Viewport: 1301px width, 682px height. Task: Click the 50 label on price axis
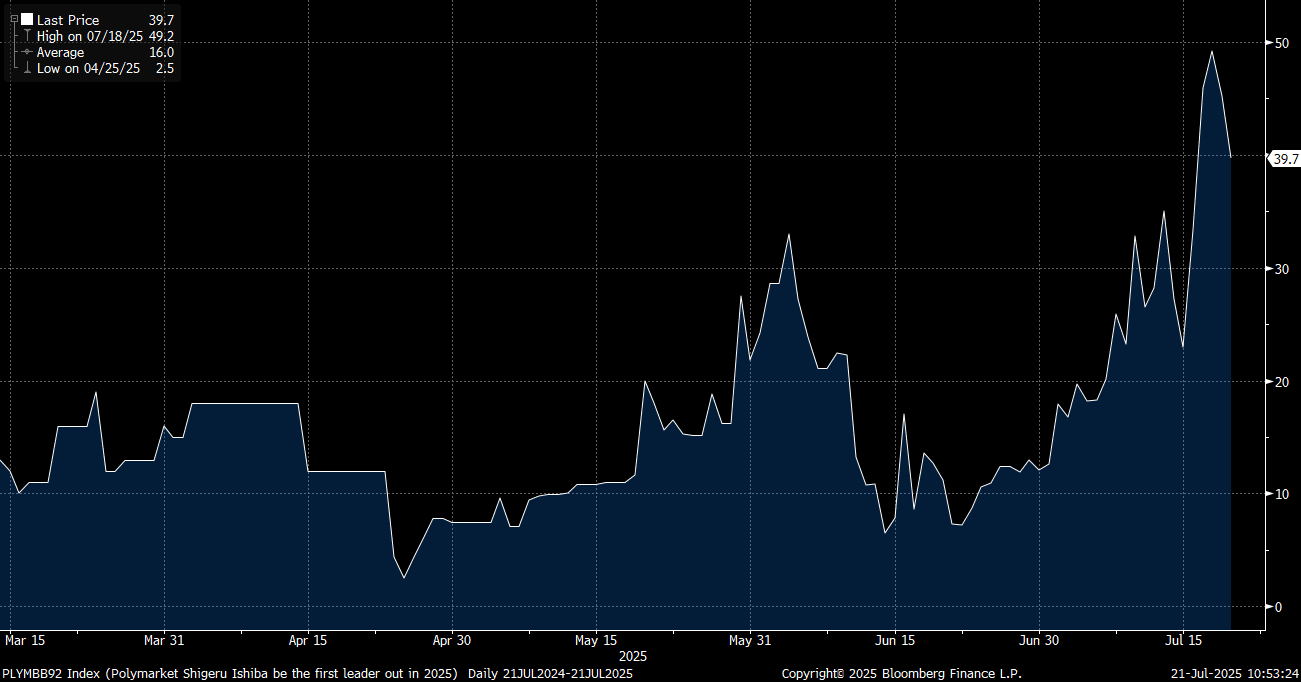(1281, 43)
